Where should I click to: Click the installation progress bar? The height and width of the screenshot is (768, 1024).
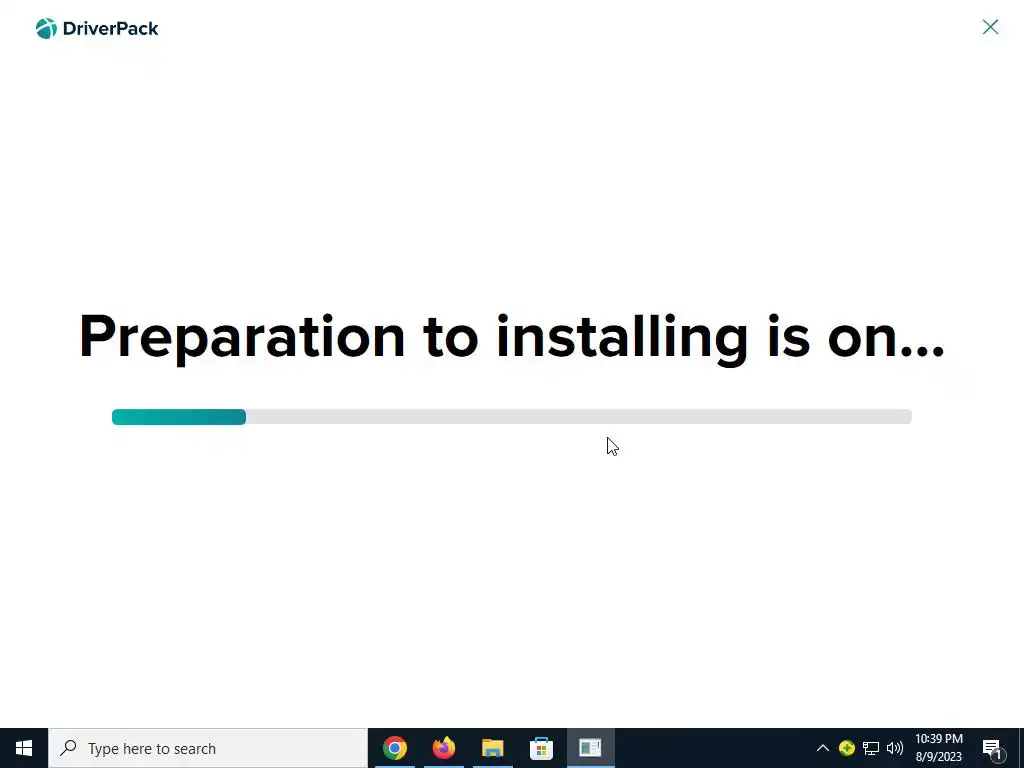click(511, 417)
